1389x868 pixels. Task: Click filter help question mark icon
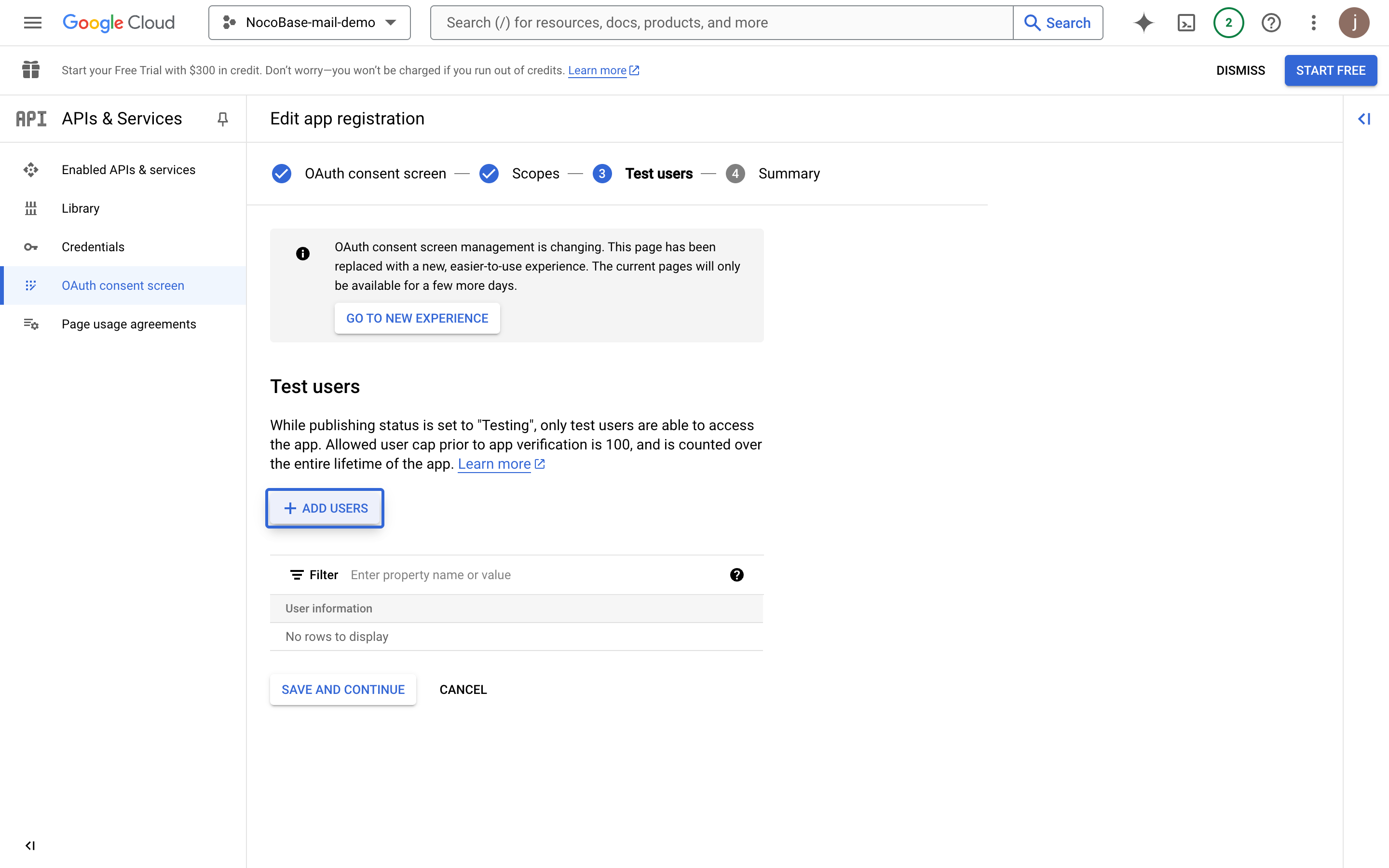coord(736,575)
